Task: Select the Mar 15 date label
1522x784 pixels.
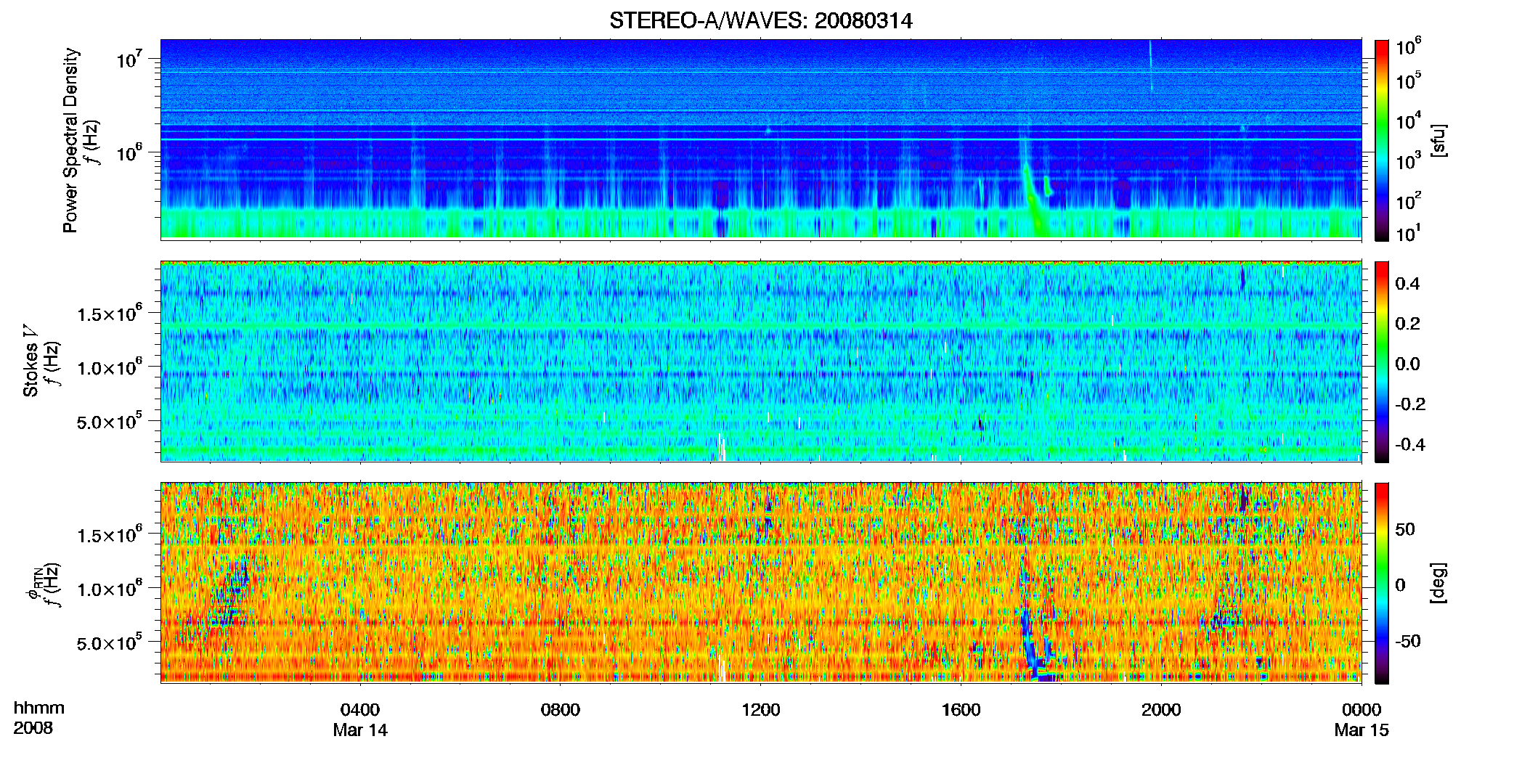Action: point(1362,730)
